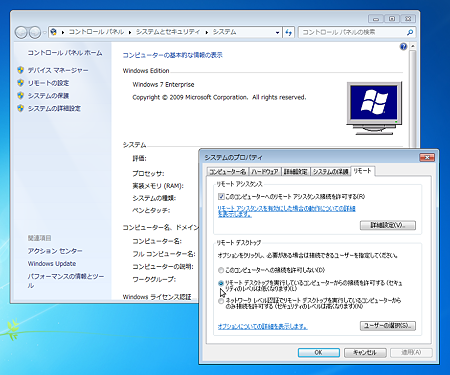Image resolution: width=450 pixels, height=375 pixels.
Task: Click scrollbar up arrow in System window
Action: 413,46
